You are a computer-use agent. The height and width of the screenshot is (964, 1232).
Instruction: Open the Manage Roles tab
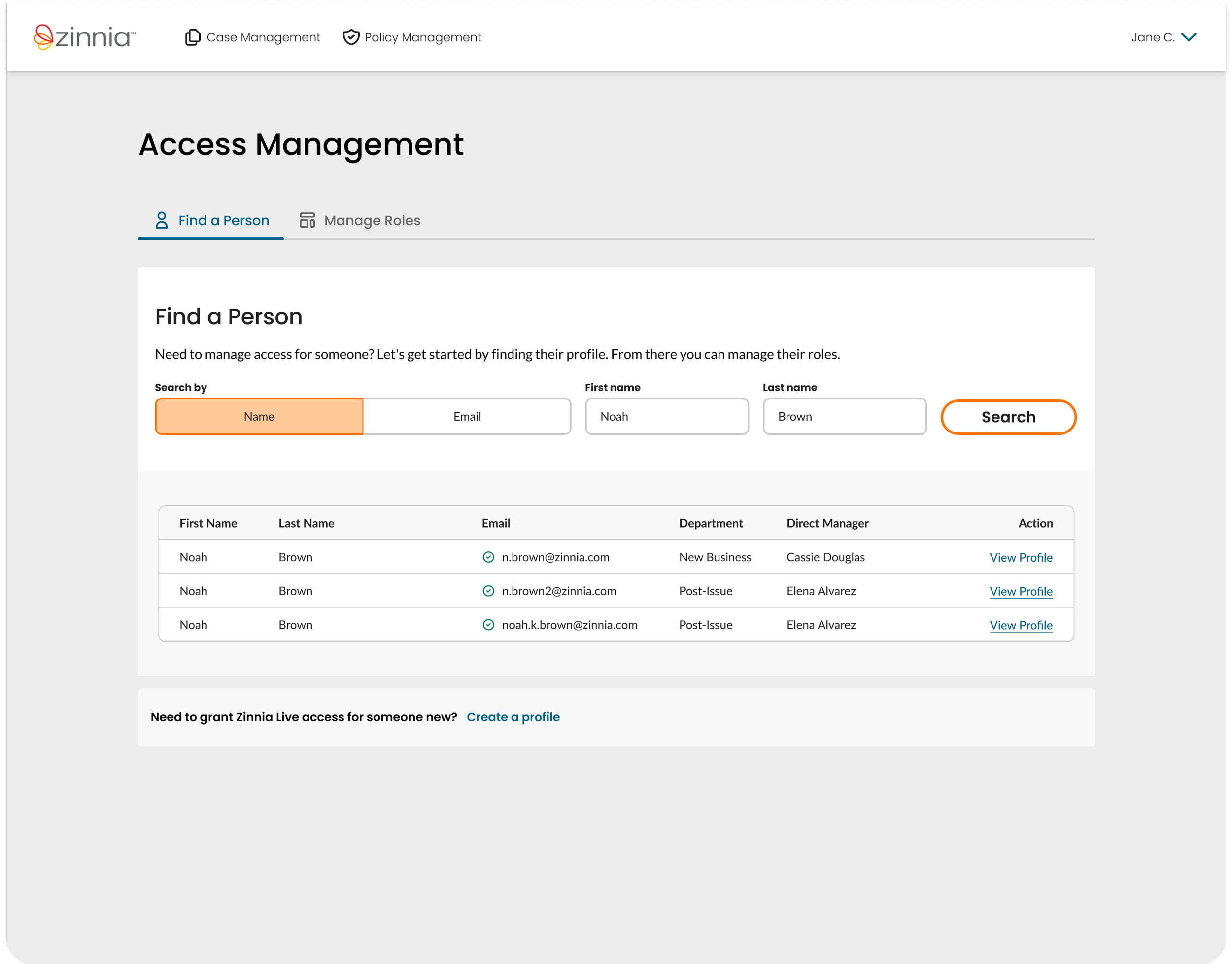click(x=372, y=220)
